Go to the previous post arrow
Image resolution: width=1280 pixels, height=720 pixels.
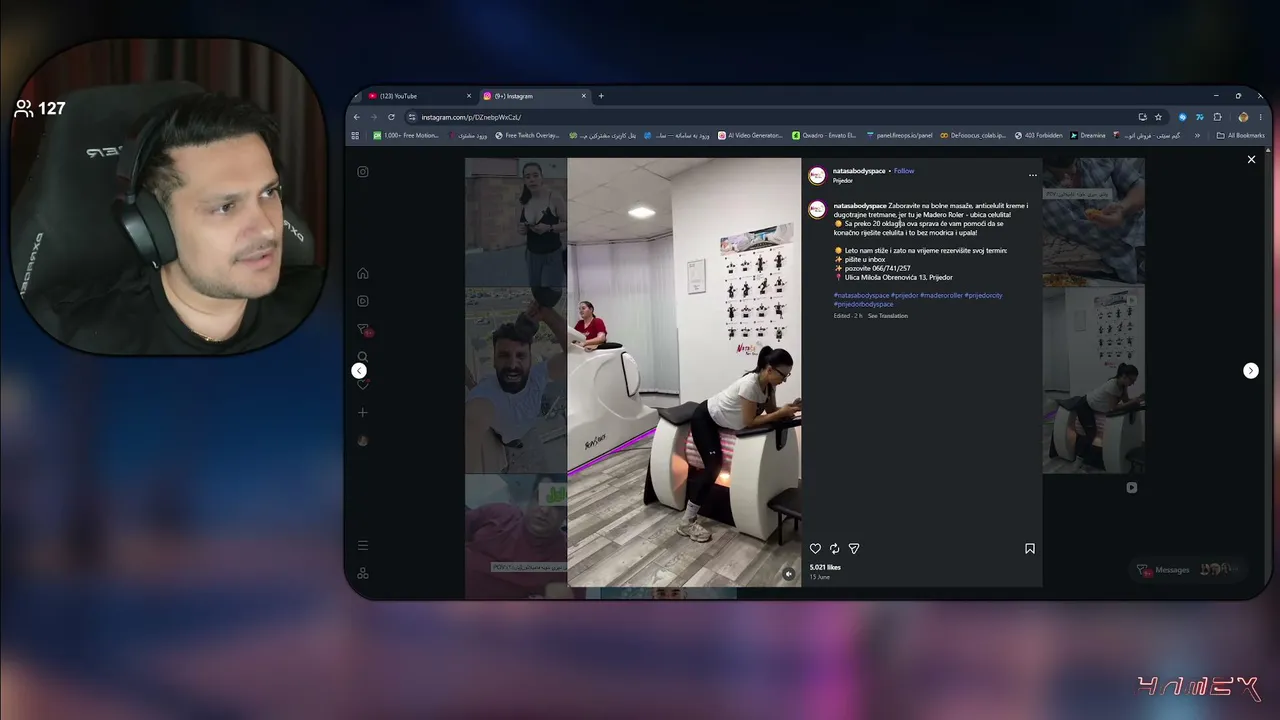coord(359,371)
